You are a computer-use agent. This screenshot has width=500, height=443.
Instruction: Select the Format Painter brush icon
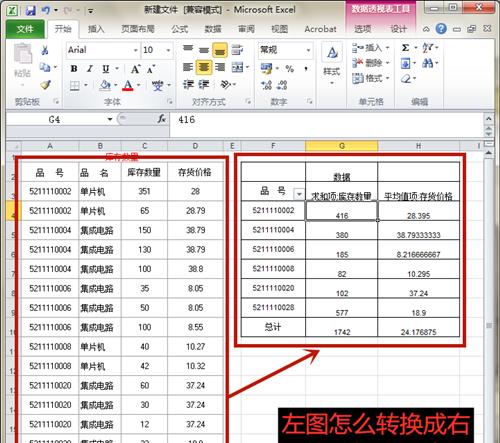[x=45, y=85]
